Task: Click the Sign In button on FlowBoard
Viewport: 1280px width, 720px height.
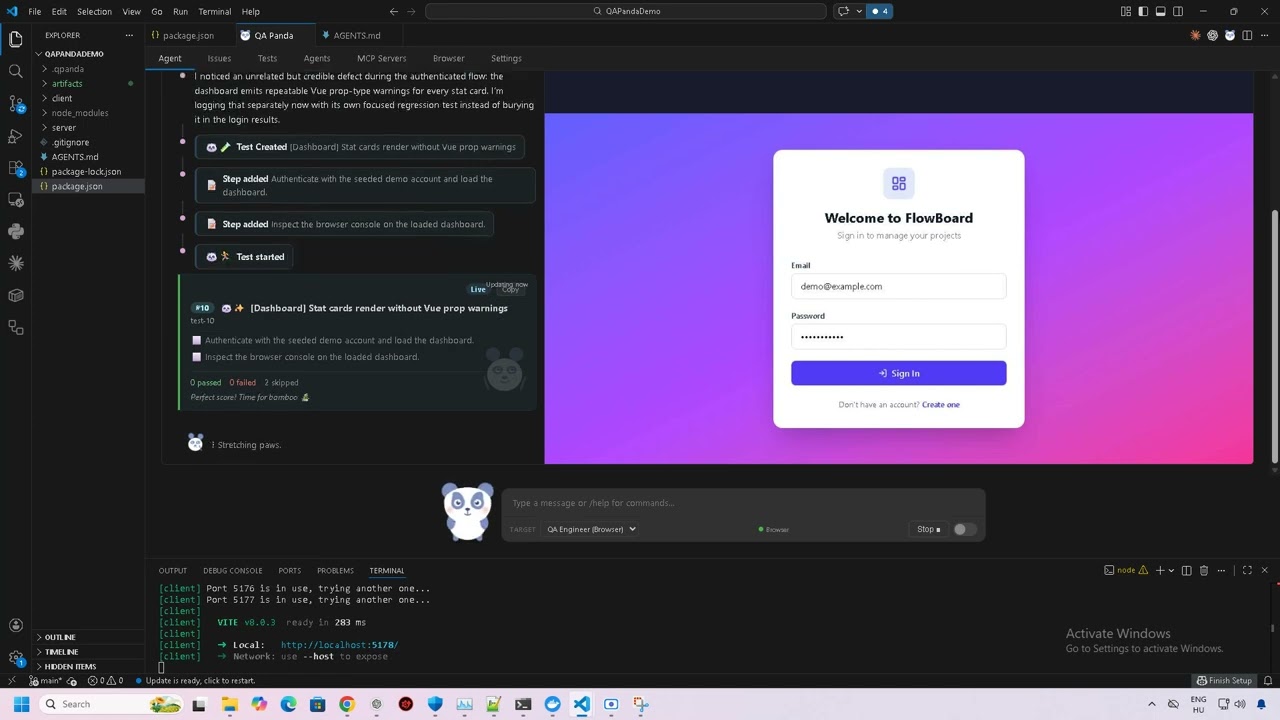Action: coord(898,373)
